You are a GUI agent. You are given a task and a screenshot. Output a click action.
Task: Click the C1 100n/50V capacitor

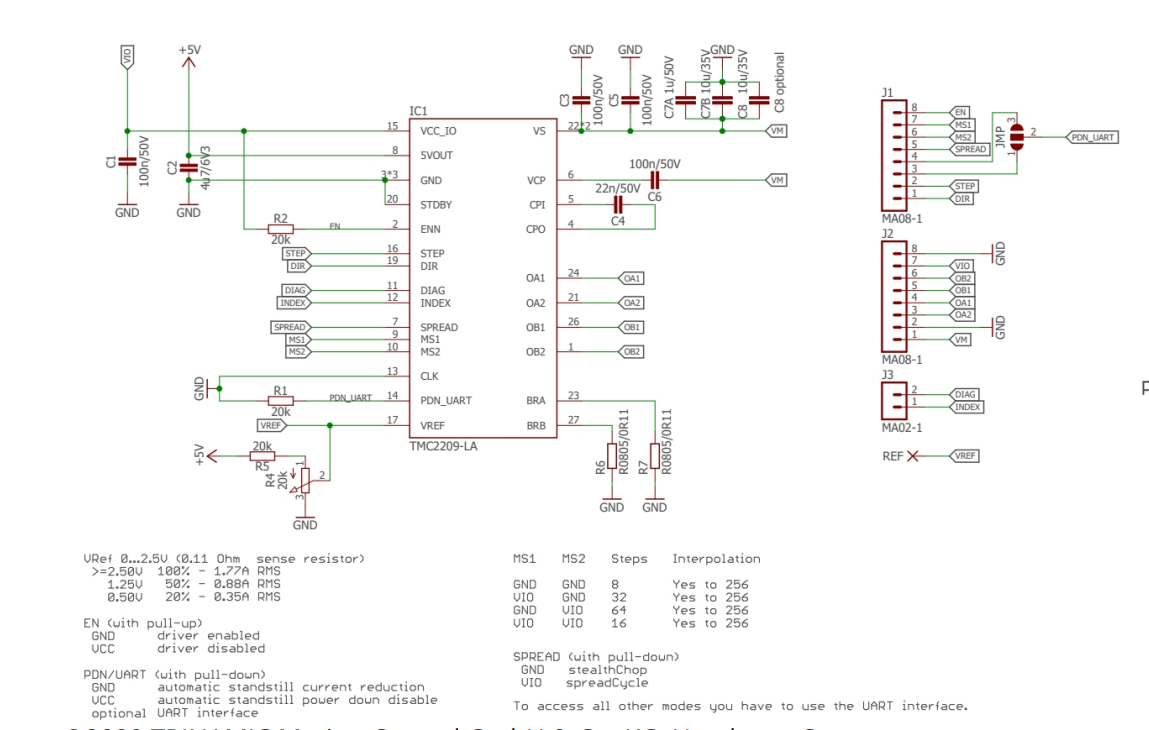(127, 162)
